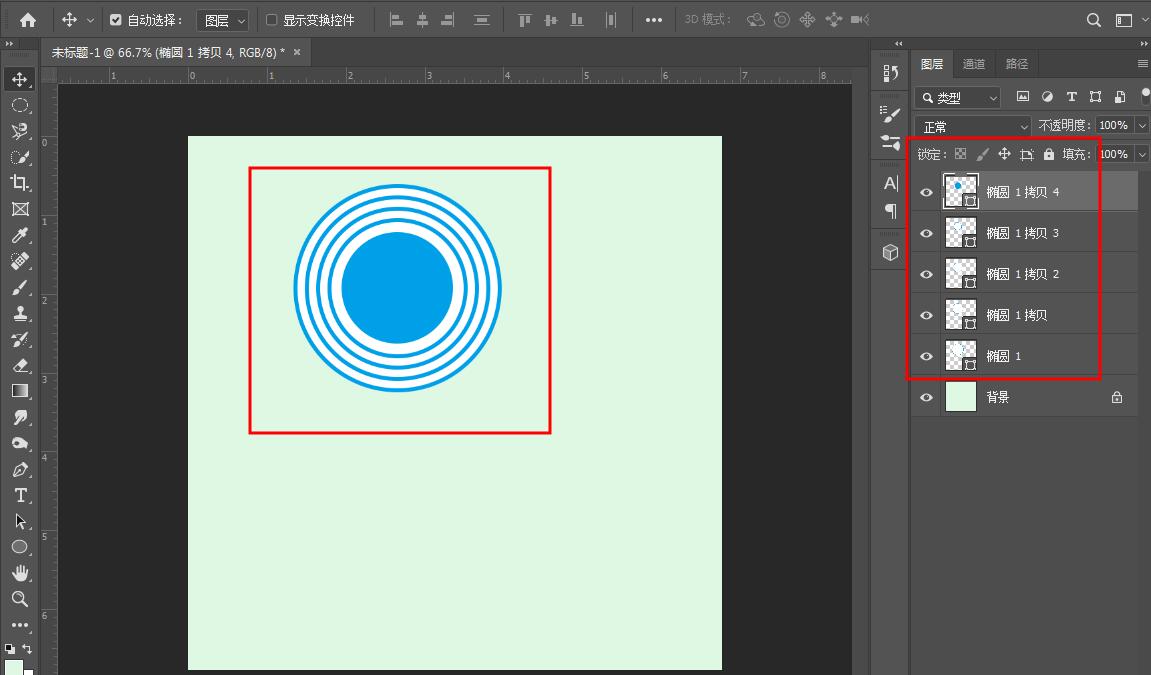Image resolution: width=1151 pixels, height=675 pixels.
Task: Select the Move tool in the toolbar
Action: 20,78
